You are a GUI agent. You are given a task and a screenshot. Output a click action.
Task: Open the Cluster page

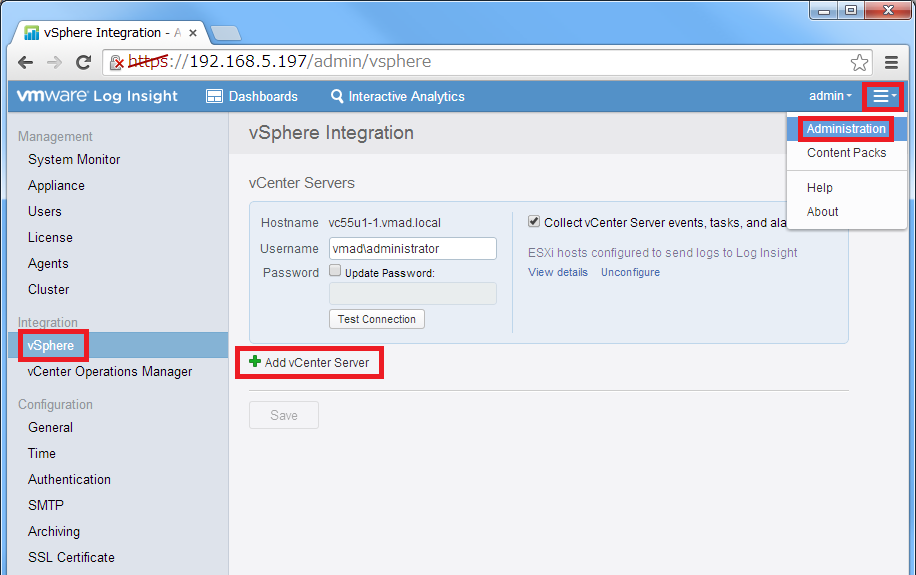[x=48, y=290]
